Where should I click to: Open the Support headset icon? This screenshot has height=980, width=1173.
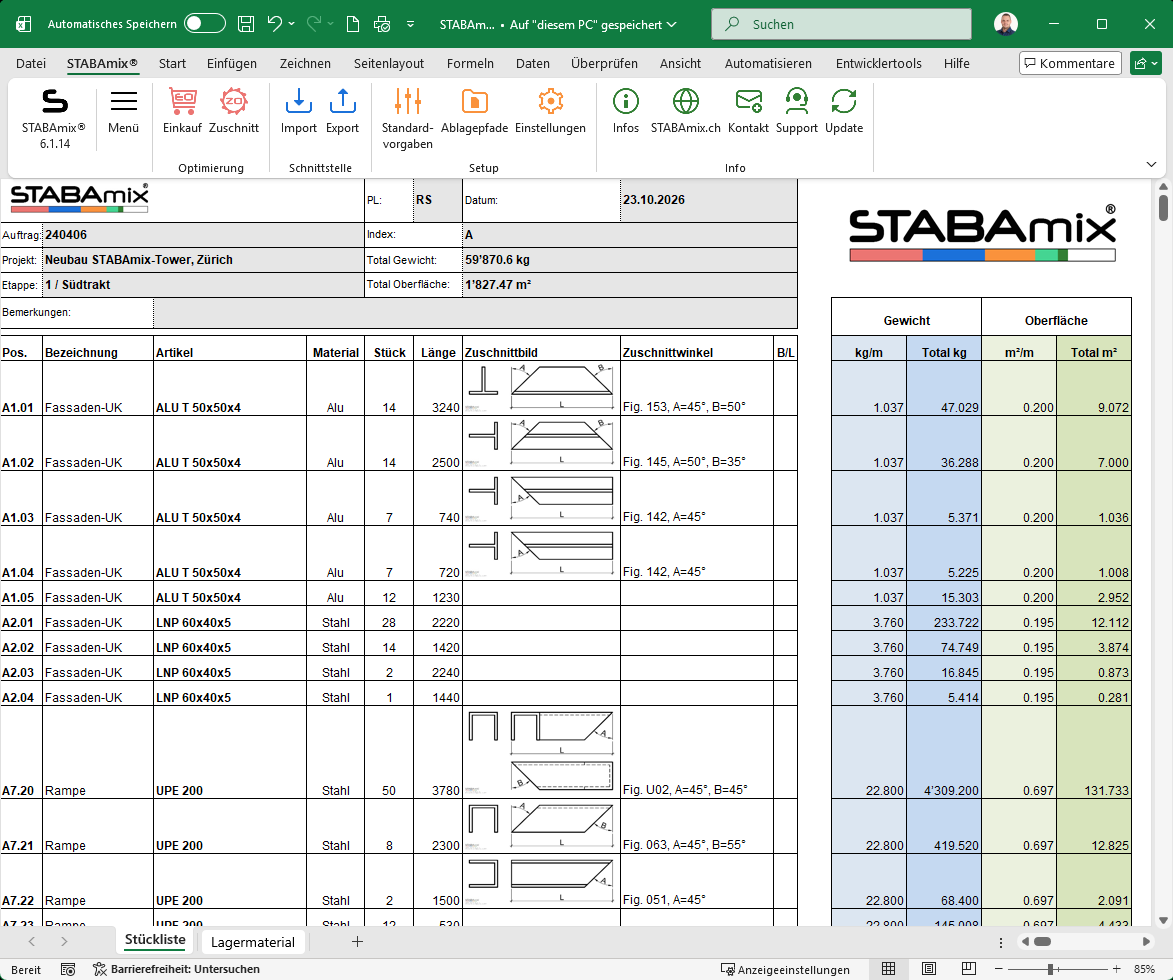pos(797,111)
